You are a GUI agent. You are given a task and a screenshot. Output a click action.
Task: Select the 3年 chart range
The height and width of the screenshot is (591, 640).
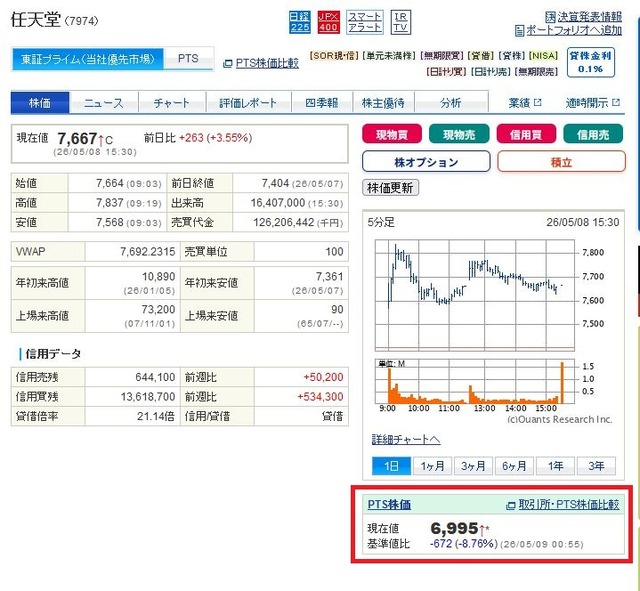[596, 466]
